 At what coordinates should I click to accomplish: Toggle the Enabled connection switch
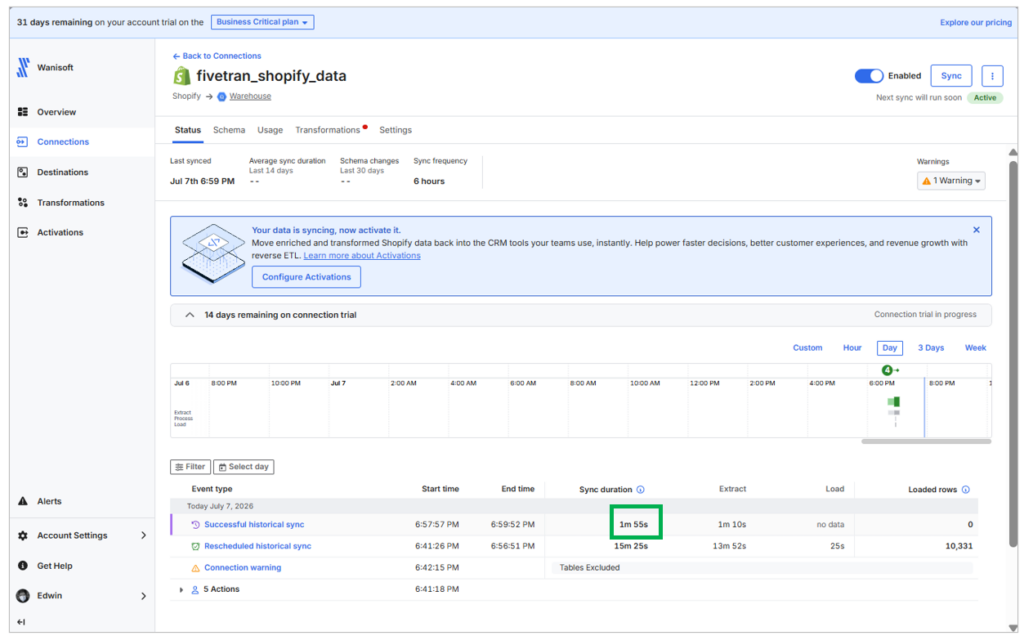coord(869,76)
